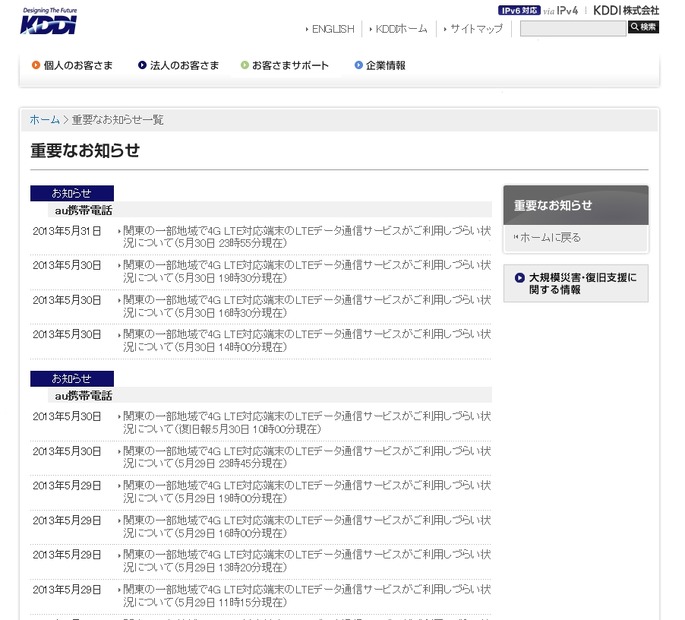This screenshot has width=685, height=620.
Task: Click inside the site search field
Action: coord(572,28)
